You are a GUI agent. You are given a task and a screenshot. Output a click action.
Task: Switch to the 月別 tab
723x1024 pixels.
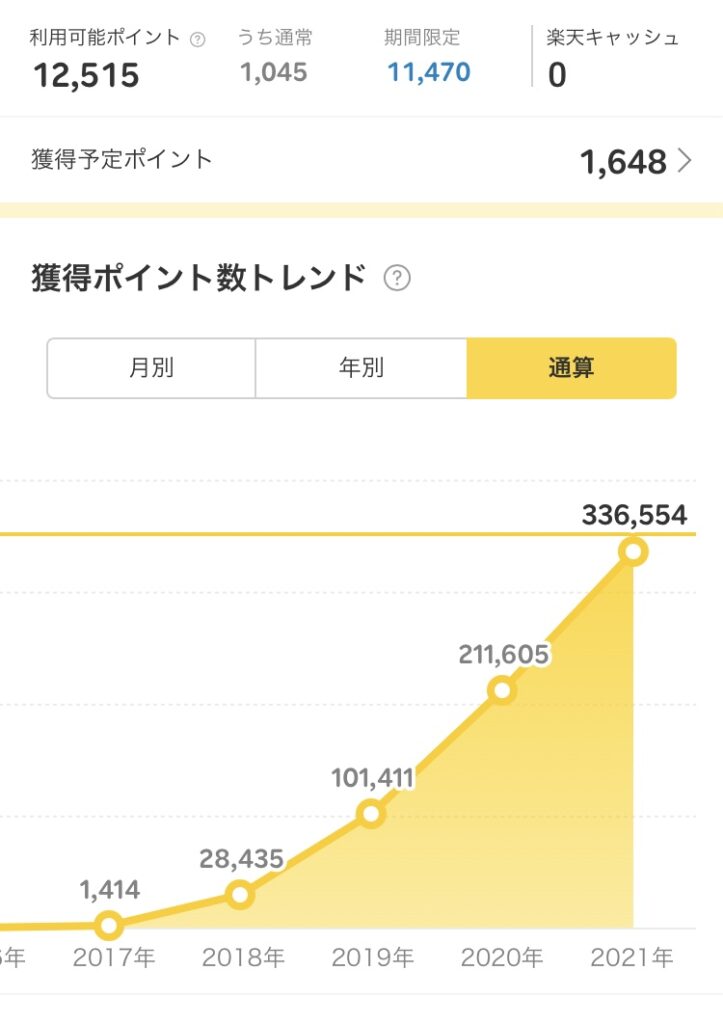(151, 368)
